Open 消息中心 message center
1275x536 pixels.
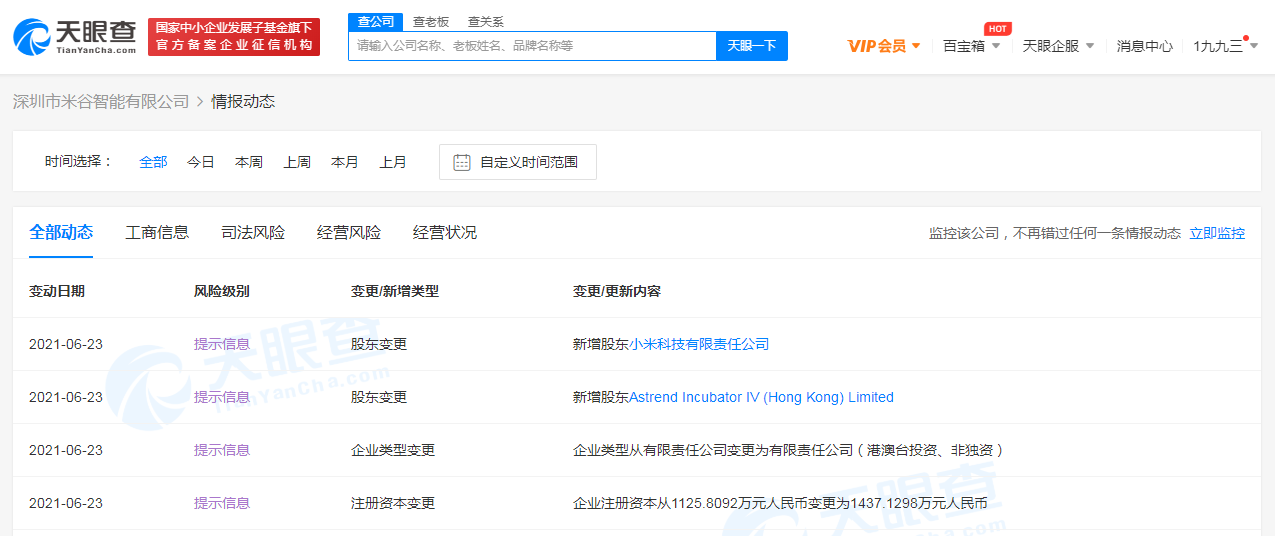1145,46
